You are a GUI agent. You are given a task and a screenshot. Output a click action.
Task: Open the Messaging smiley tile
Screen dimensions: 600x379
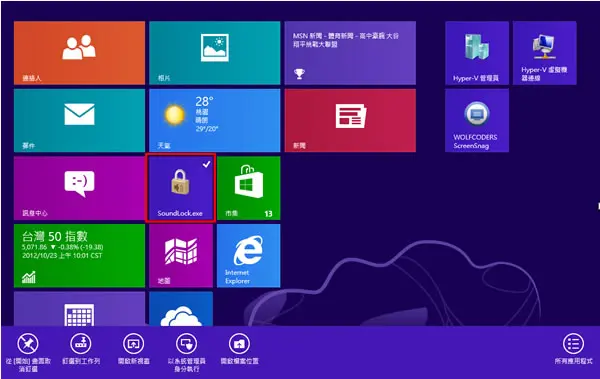[80, 188]
